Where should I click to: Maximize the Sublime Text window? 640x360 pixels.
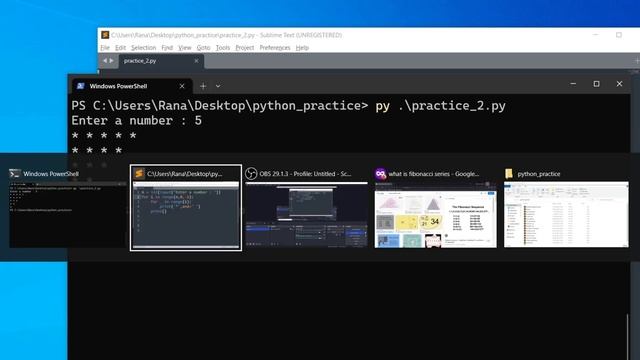coord(619,35)
